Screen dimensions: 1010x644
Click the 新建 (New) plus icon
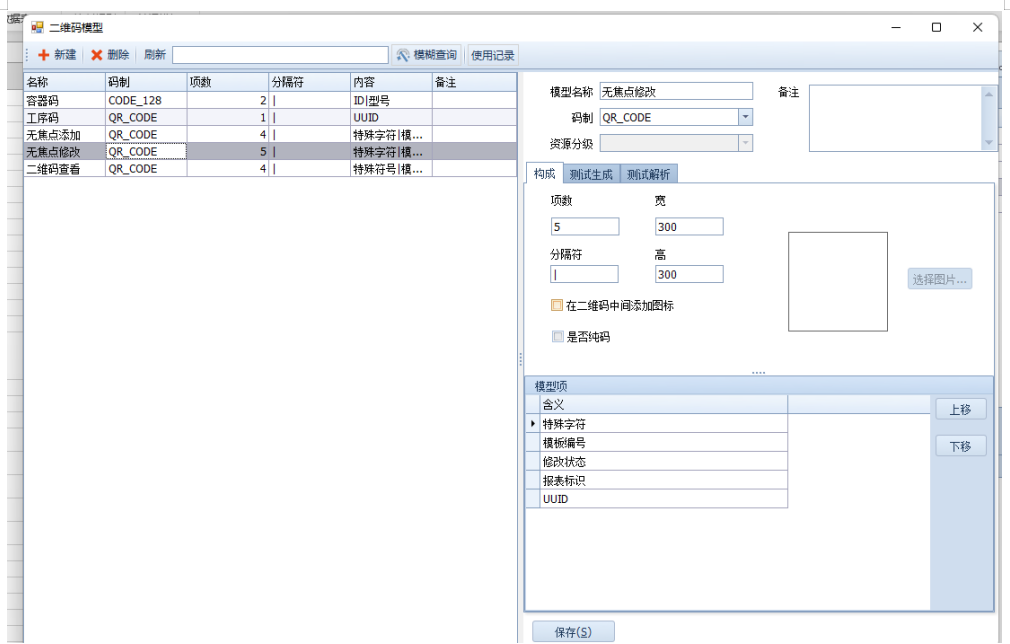click(44, 55)
